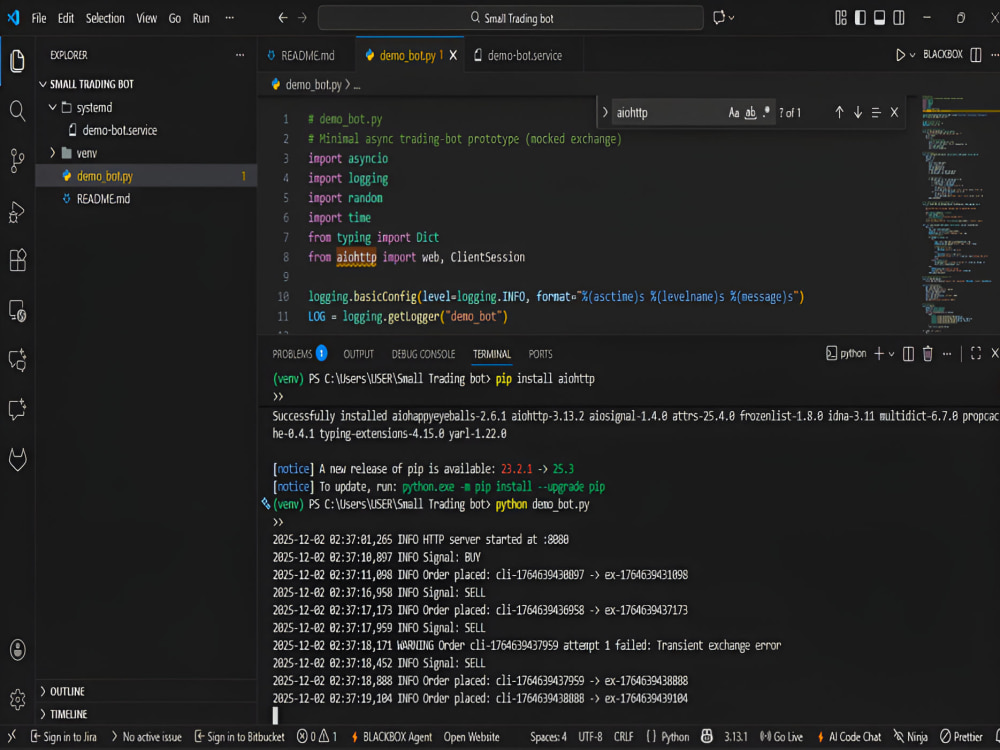The height and width of the screenshot is (750, 1000).
Task: Run the Python file with play button
Action: coord(900,55)
